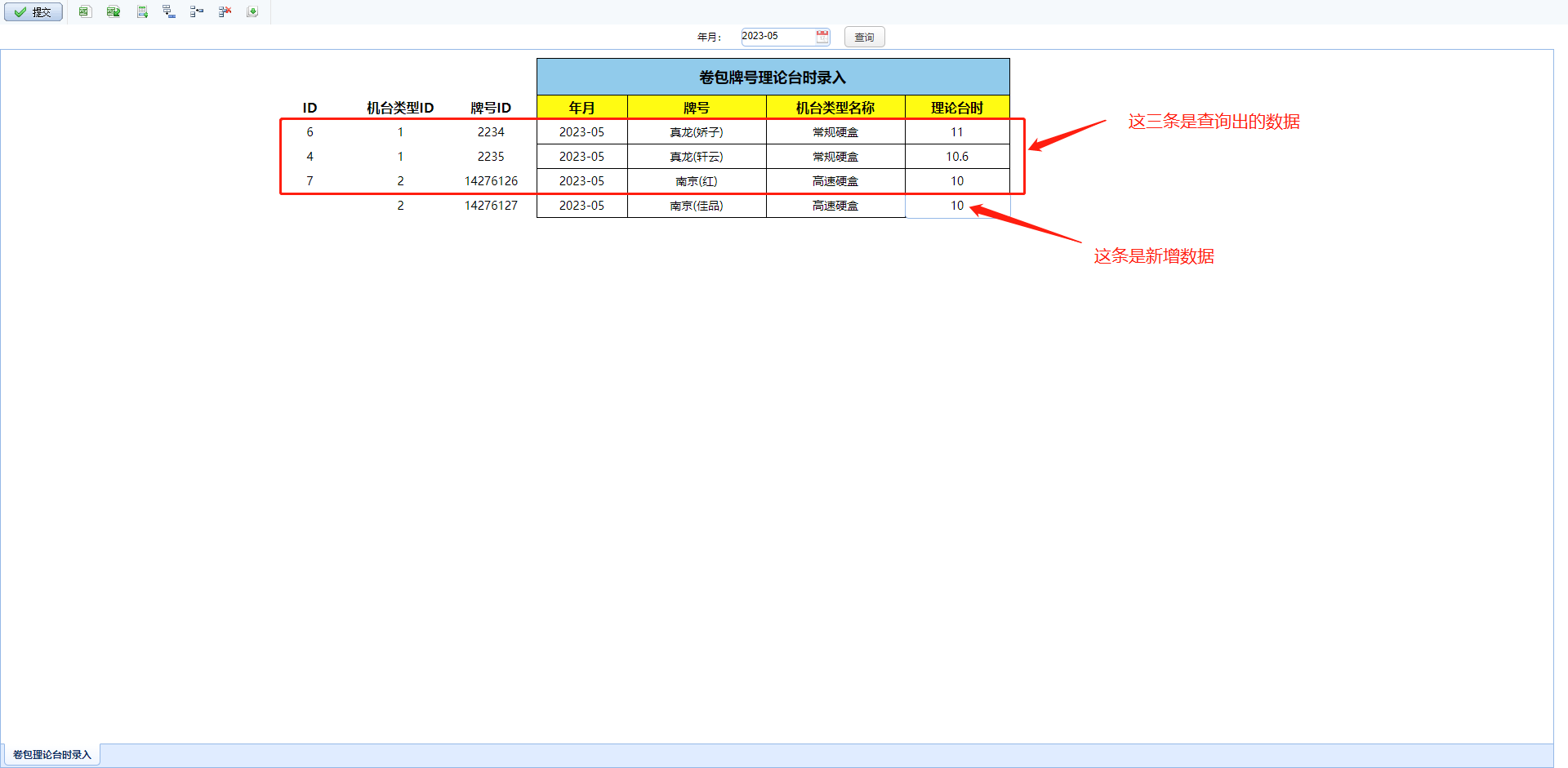Viewport: 1568px width, 768px height.
Task: Select 常规硬盒 in the 真龙(轩云) row
Action: (835, 157)
